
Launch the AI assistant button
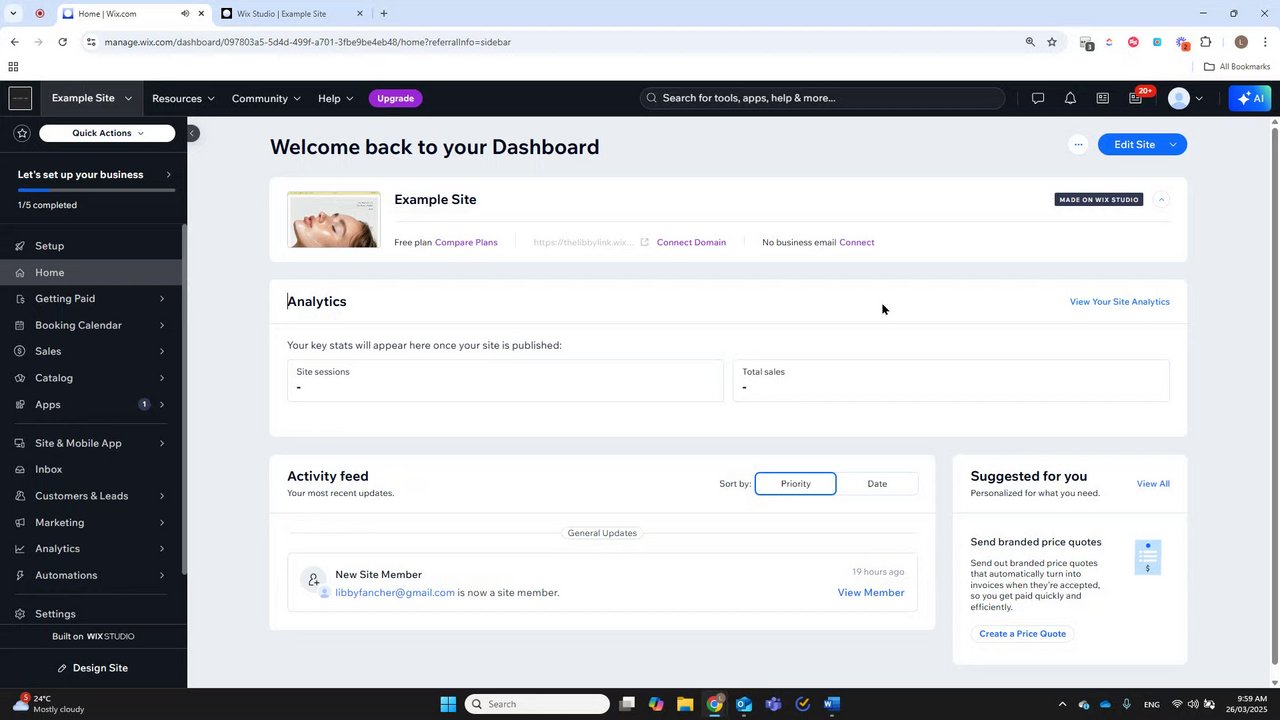tap(1250, 98)
